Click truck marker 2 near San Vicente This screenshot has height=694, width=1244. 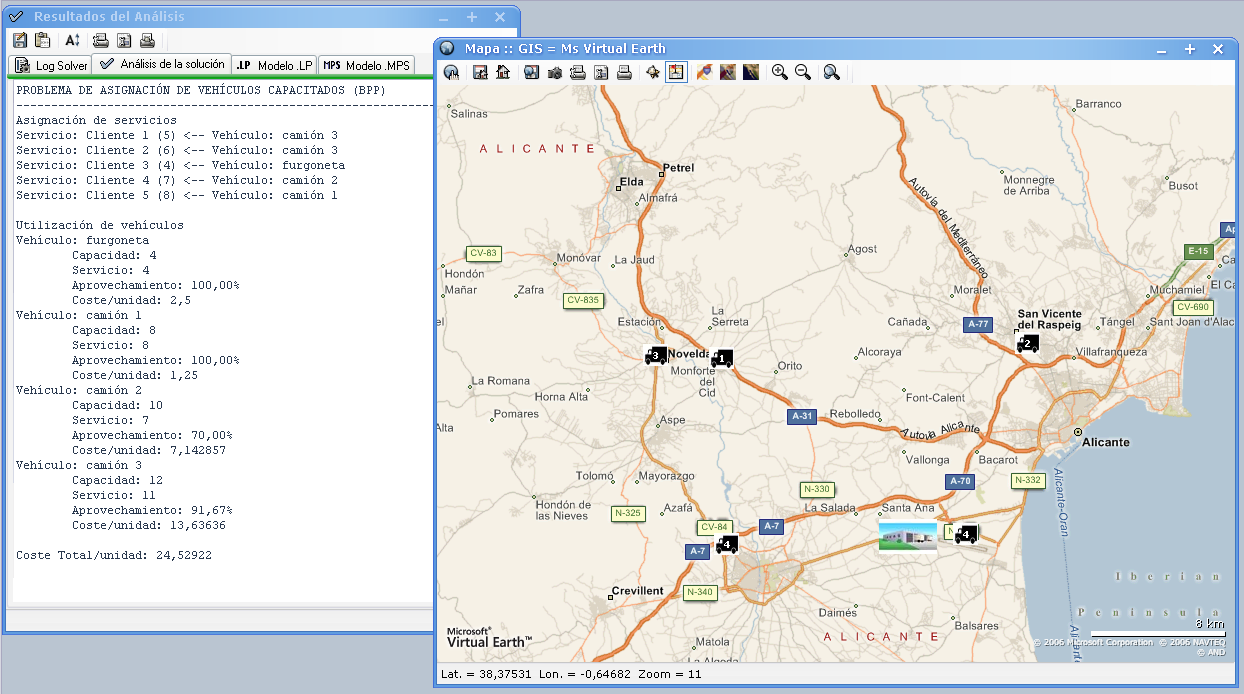(x=1027, y=344)
